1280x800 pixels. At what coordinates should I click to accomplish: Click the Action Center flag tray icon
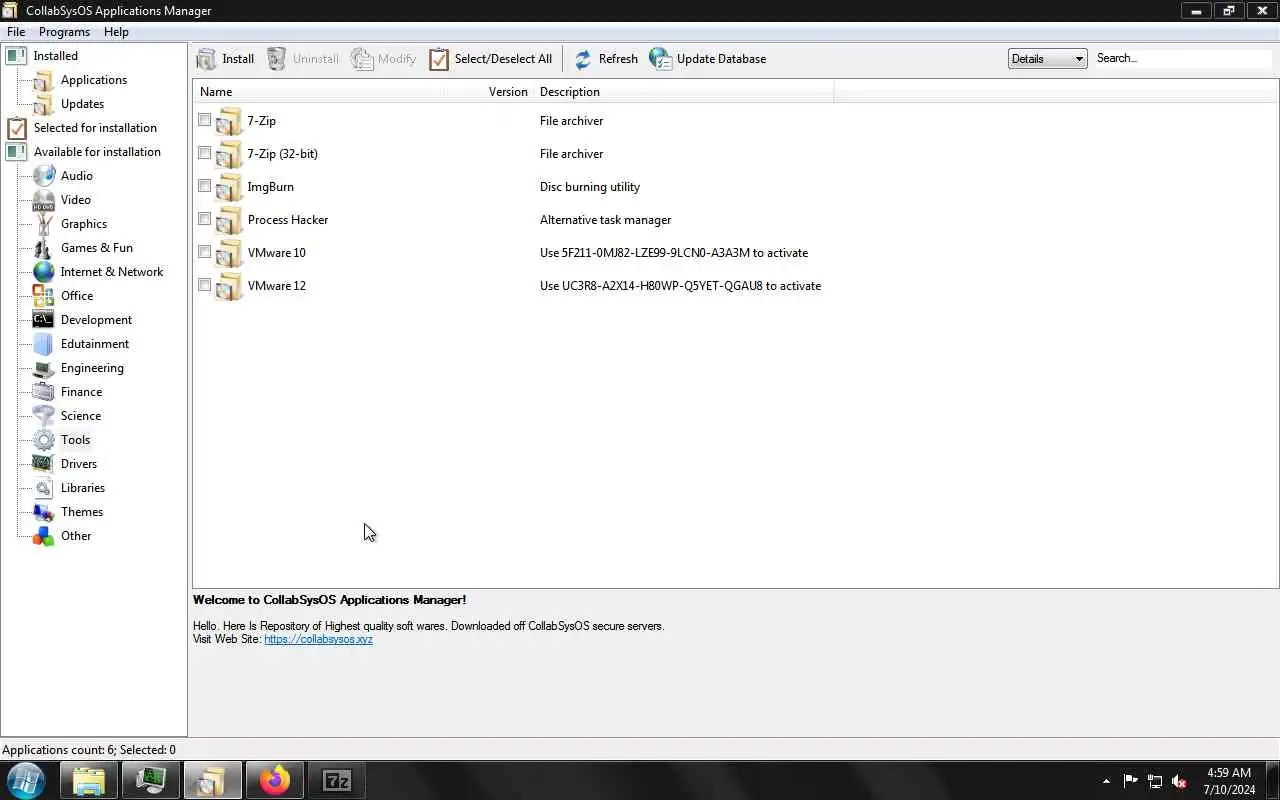pos(1130,781)
